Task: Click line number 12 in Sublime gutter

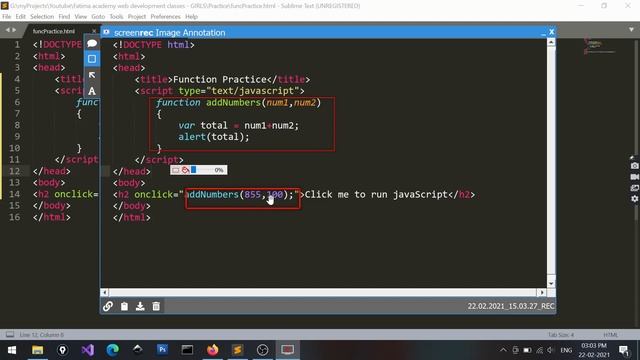Action: pyautogui.click(x=14, y=171)
